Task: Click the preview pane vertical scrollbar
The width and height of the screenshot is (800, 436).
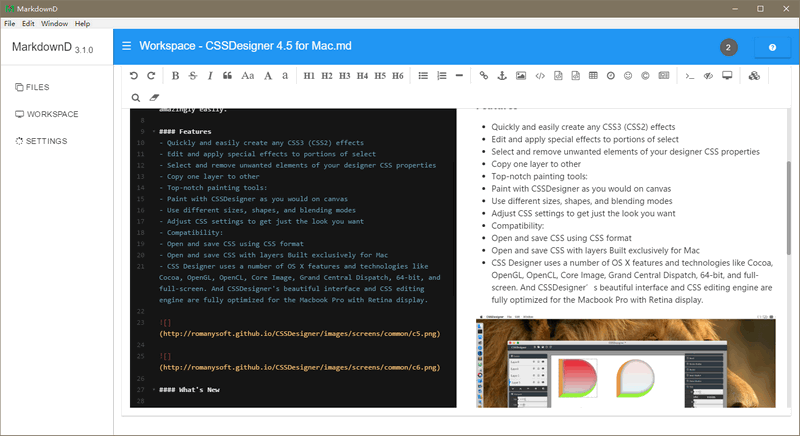Action: pyautogui.click(x=788, y=208)
